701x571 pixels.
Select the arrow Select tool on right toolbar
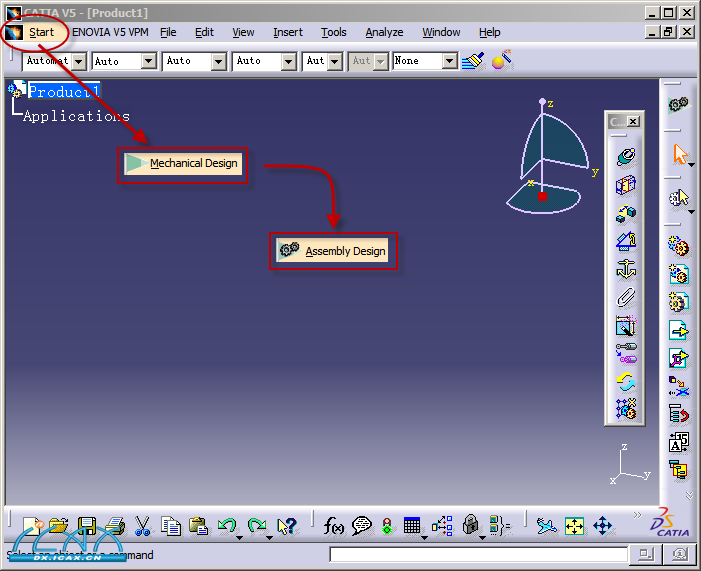(x=681, y=154)
